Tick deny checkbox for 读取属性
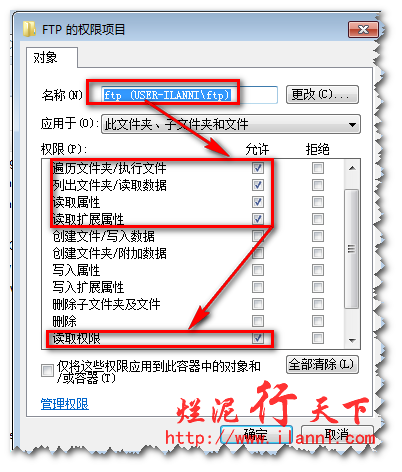The width and height of the screenshot is (402, 472). pos(318,202)
